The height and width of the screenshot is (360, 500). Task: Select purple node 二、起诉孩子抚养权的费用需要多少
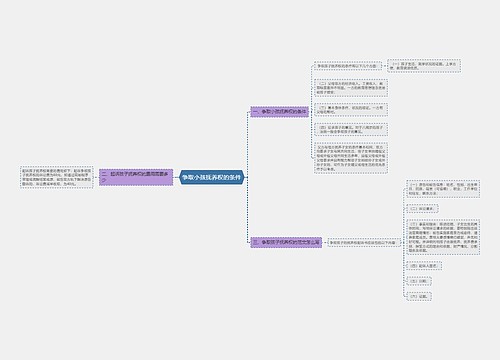coord(136,177)
